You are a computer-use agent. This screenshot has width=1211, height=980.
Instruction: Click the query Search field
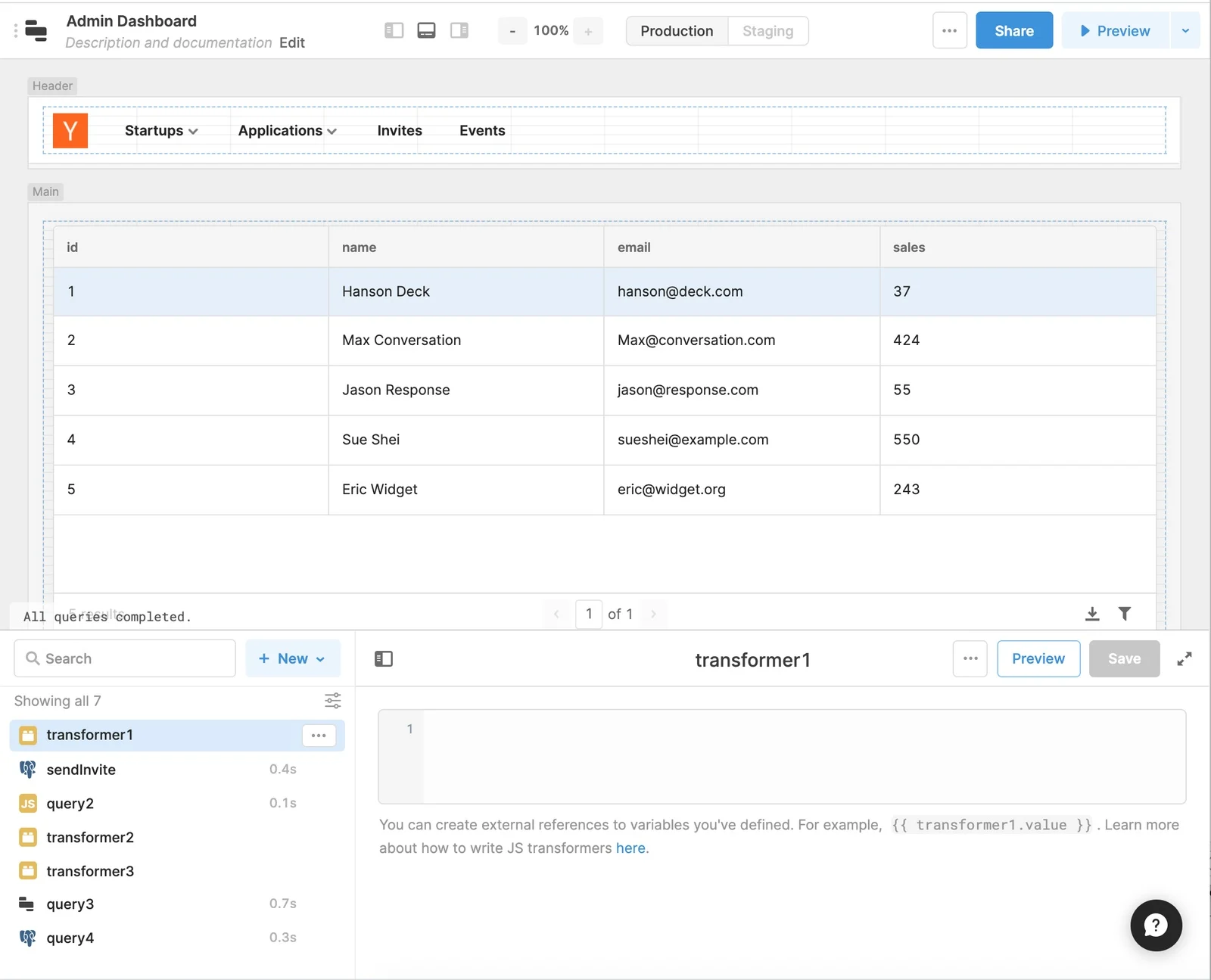pos(125,658)
